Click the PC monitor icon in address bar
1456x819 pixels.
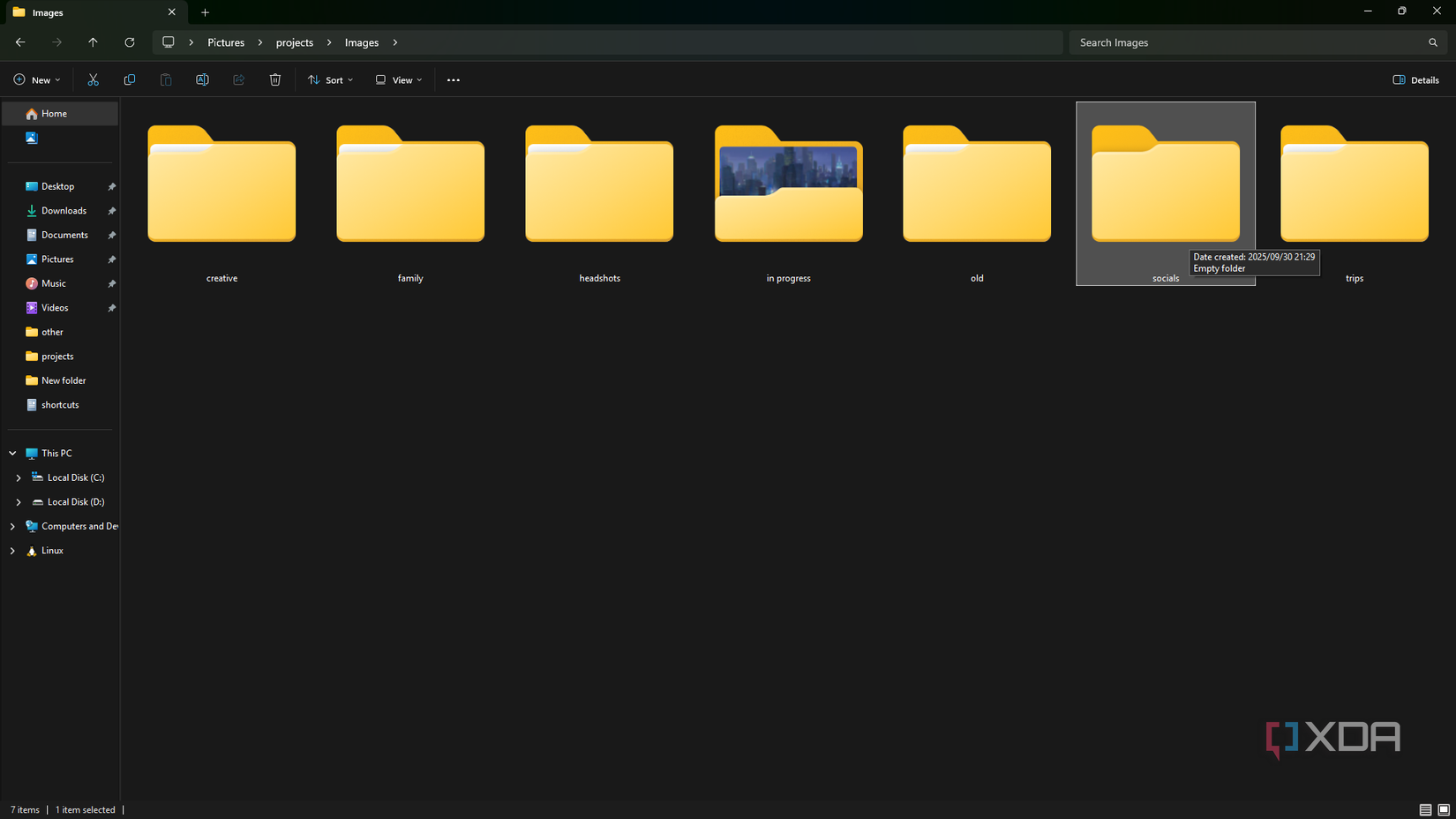tap(169, 42)
